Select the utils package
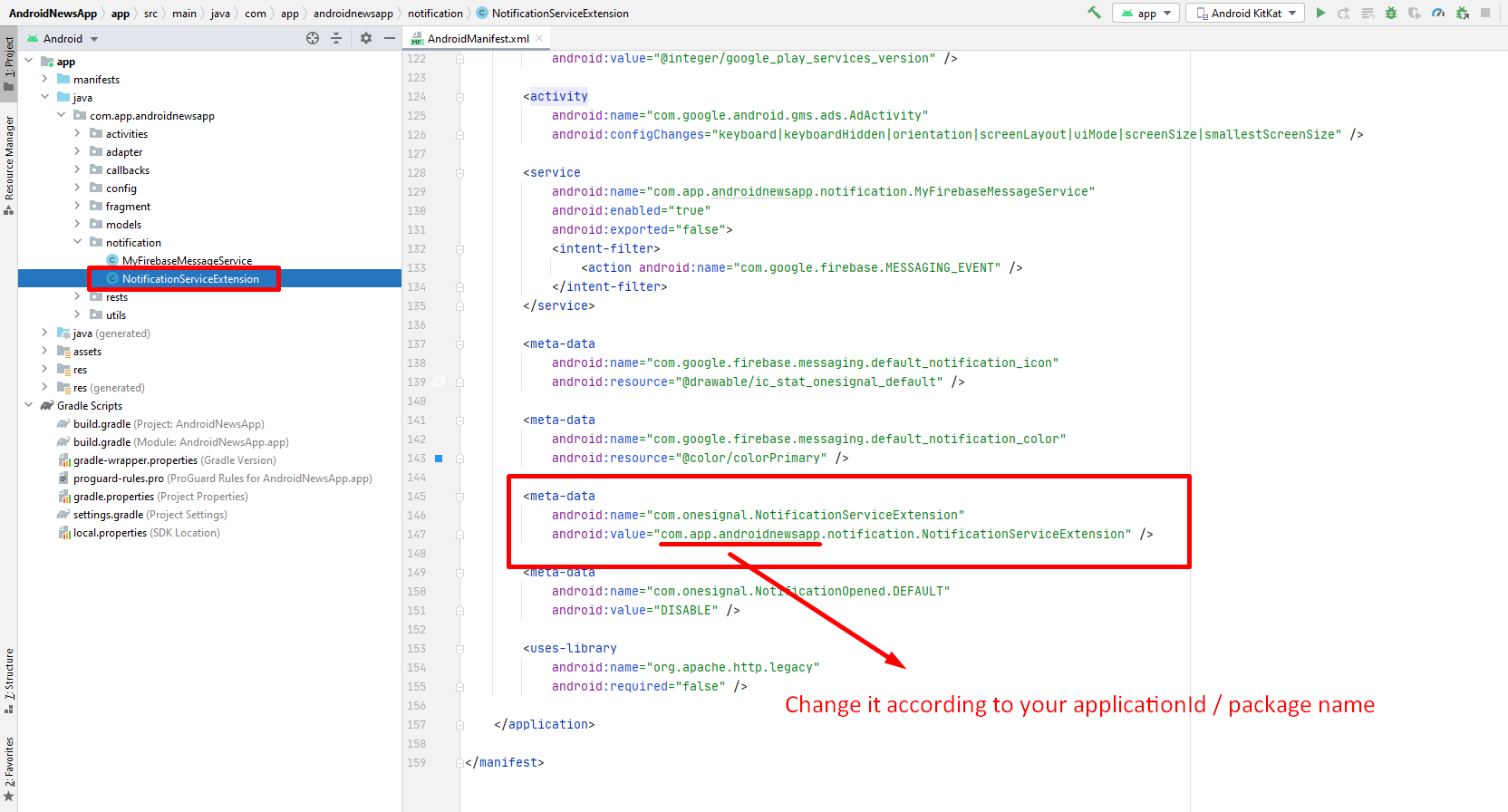This screenshot has height=812, width=1508. 115,315
